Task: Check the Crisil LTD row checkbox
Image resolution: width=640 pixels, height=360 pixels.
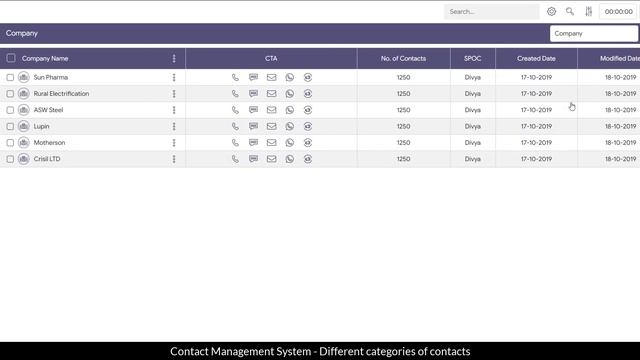Action: click(10, 159)
